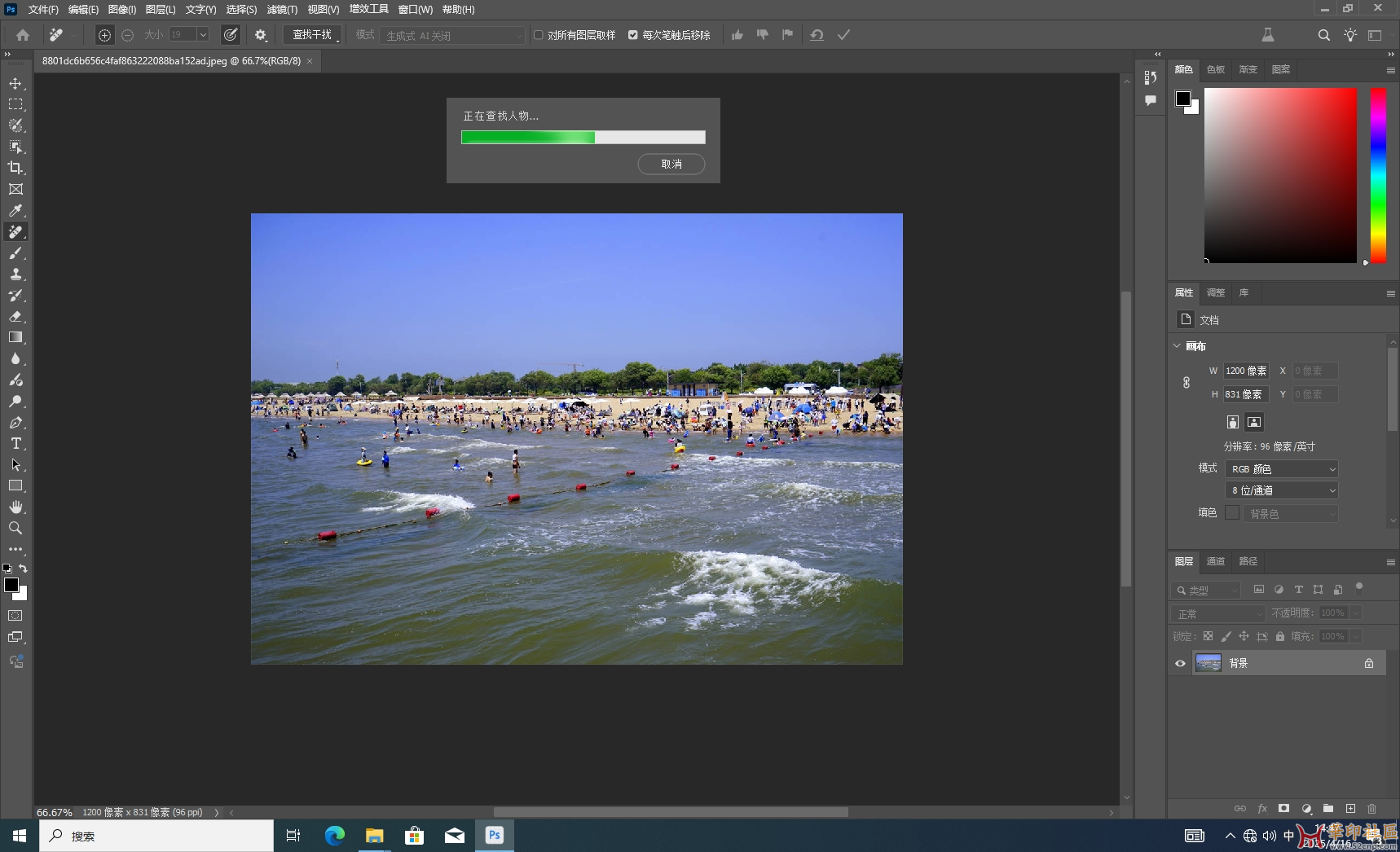Select the Horizontal Type tool
1400x852 pixels.
[15, 444]
